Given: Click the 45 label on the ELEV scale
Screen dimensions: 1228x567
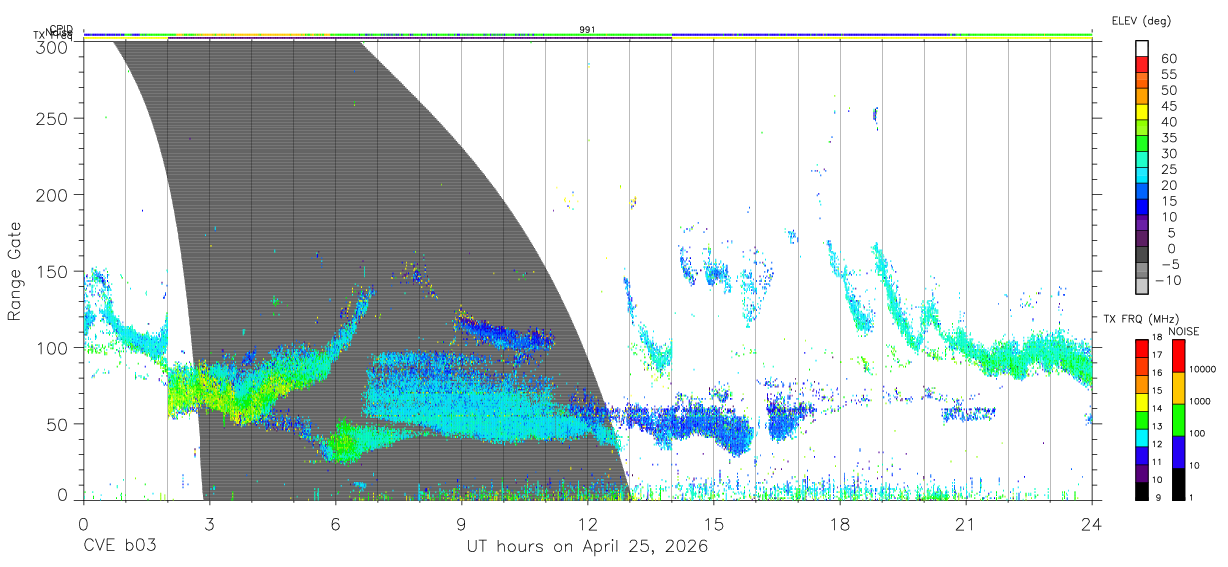Looking at the screenshot, I should pos(1168,106).
